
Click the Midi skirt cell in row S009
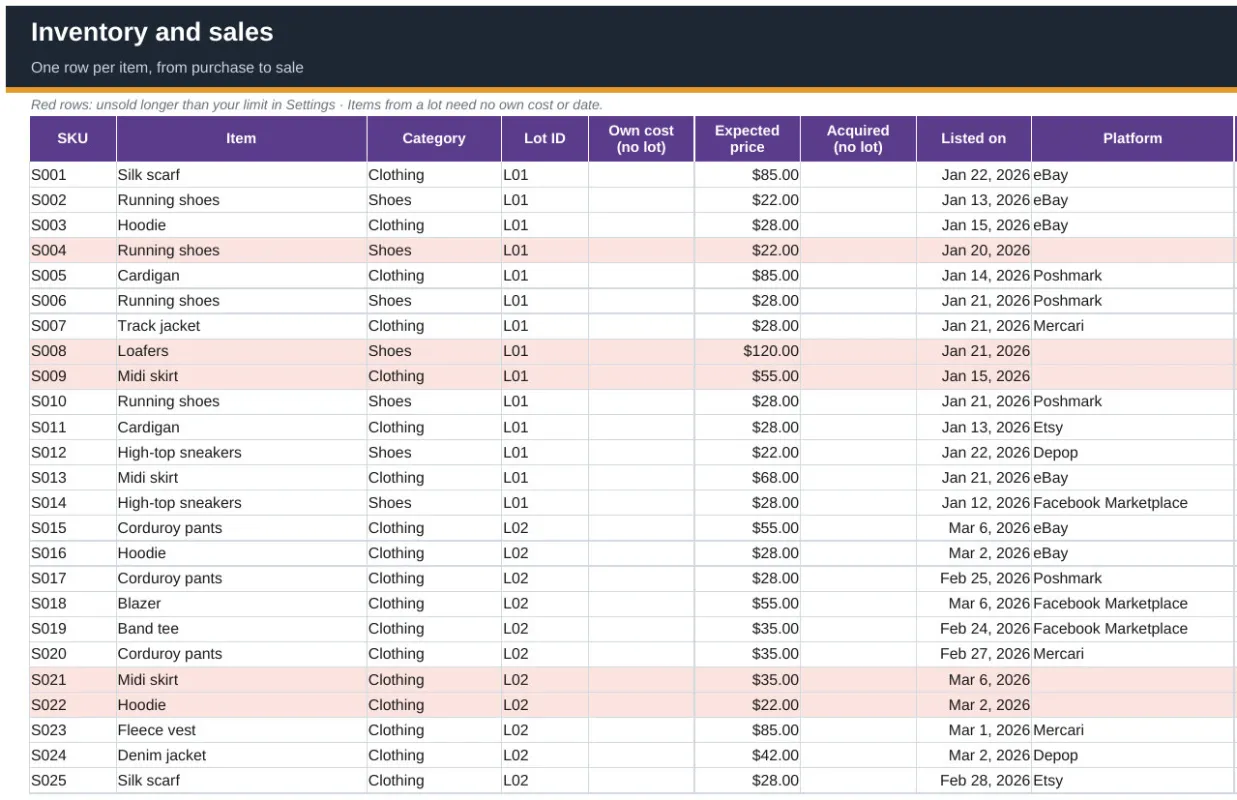pyautogui.click(x=241, y=376)
